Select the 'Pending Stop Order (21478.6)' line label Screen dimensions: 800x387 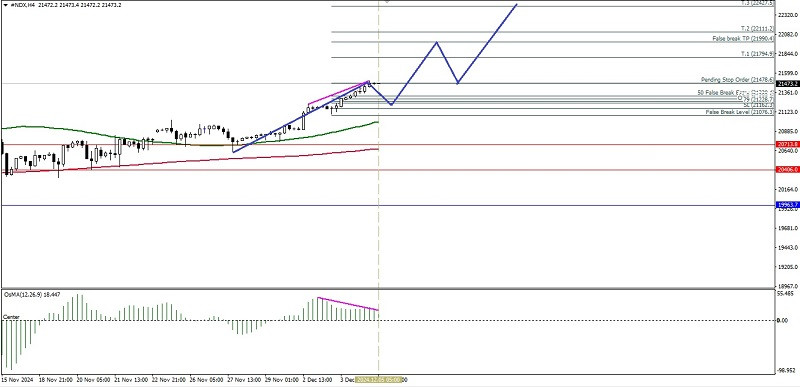click(x=737, y=80)
